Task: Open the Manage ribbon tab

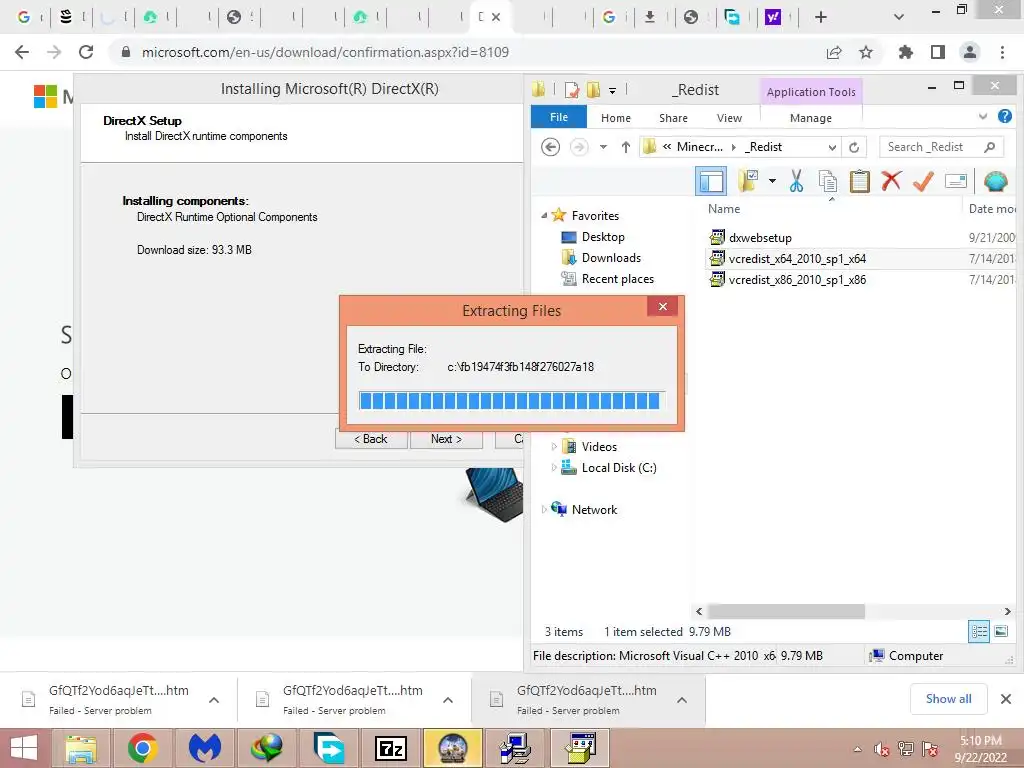Action: (810, 118)
